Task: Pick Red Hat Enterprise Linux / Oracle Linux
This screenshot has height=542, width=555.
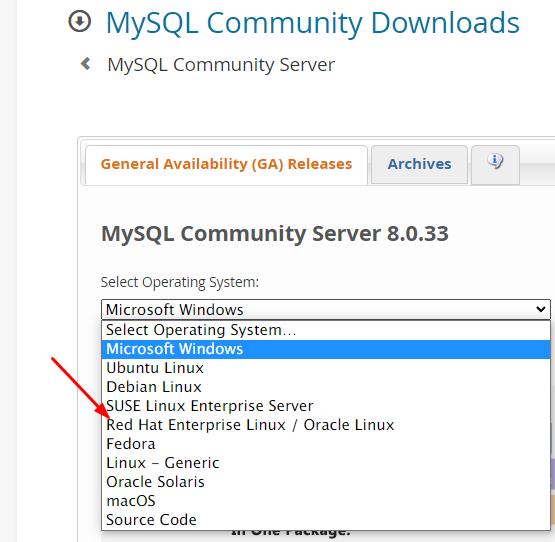Action: (326, 425)
